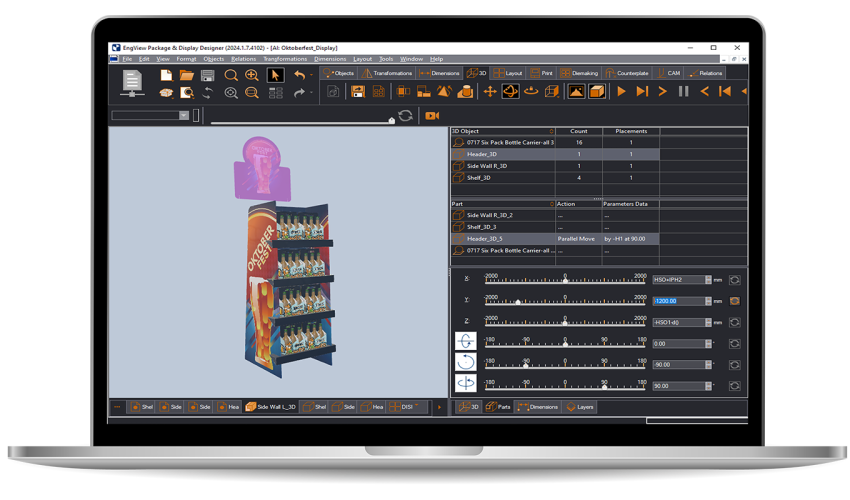Screen dimensions: 850x500
Task: Click the refresh arrows next to the slider
Action: click(x=405, y=116)
